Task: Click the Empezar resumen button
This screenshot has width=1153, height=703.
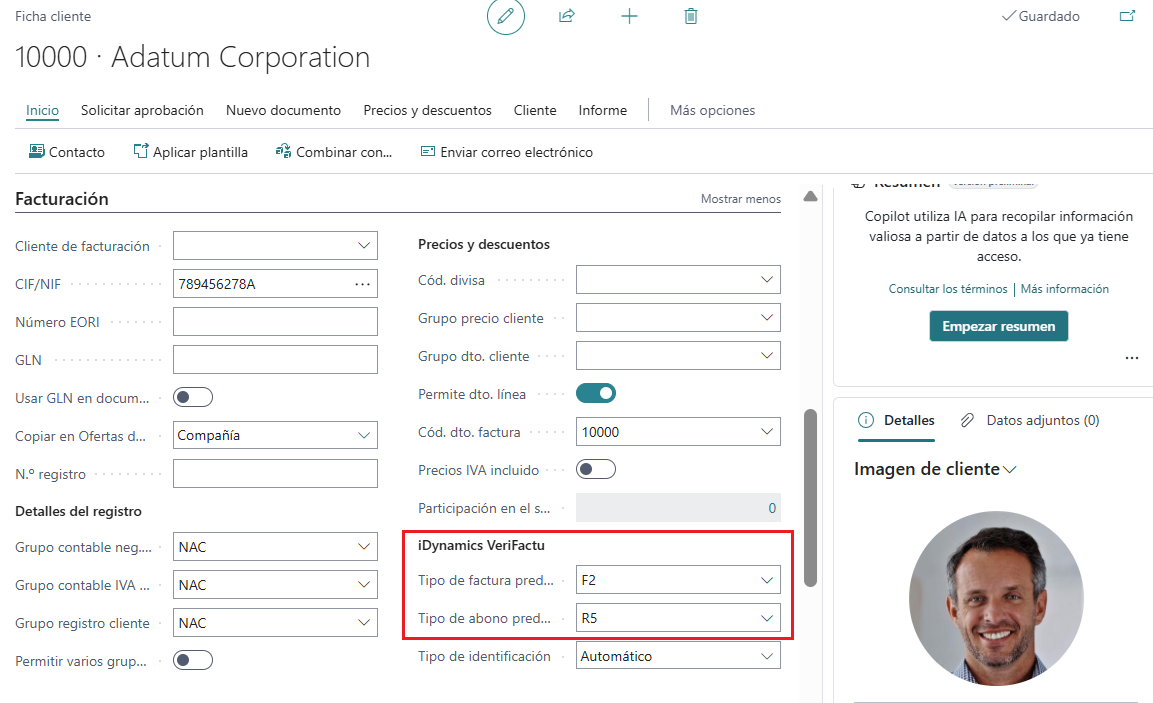Action: click(999, 327)
